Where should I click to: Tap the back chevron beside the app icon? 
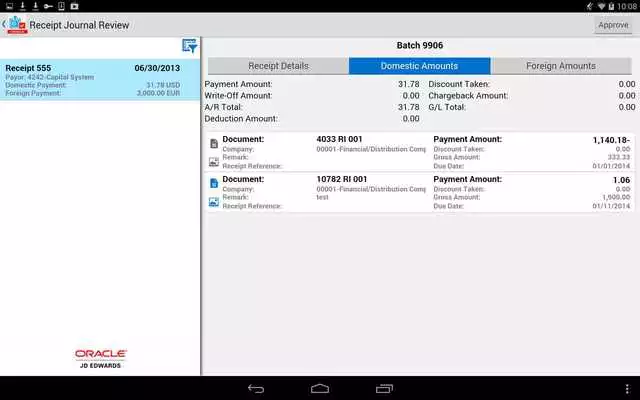point(4,25)
